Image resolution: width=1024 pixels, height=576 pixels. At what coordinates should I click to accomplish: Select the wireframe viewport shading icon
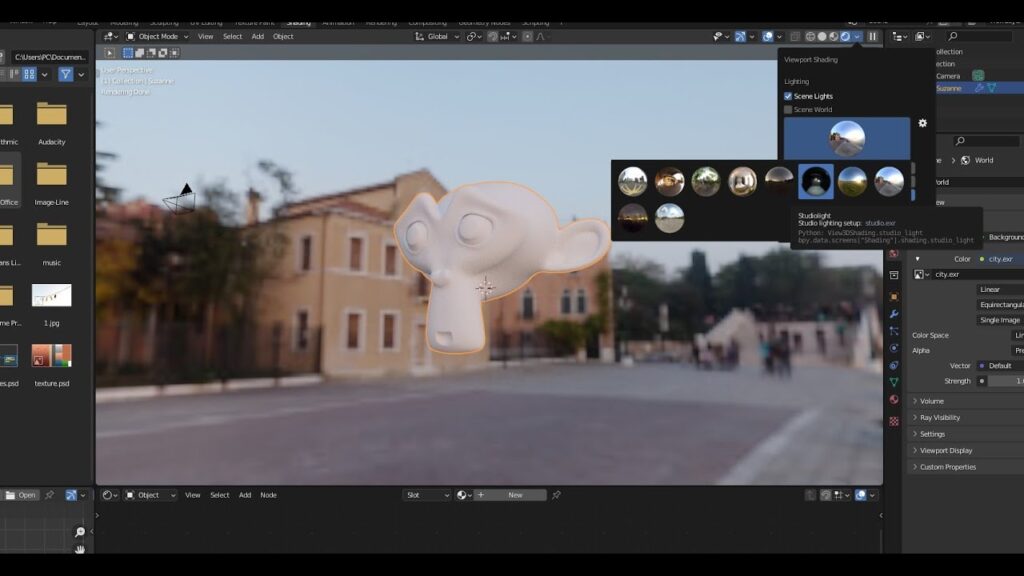point(810,37)
